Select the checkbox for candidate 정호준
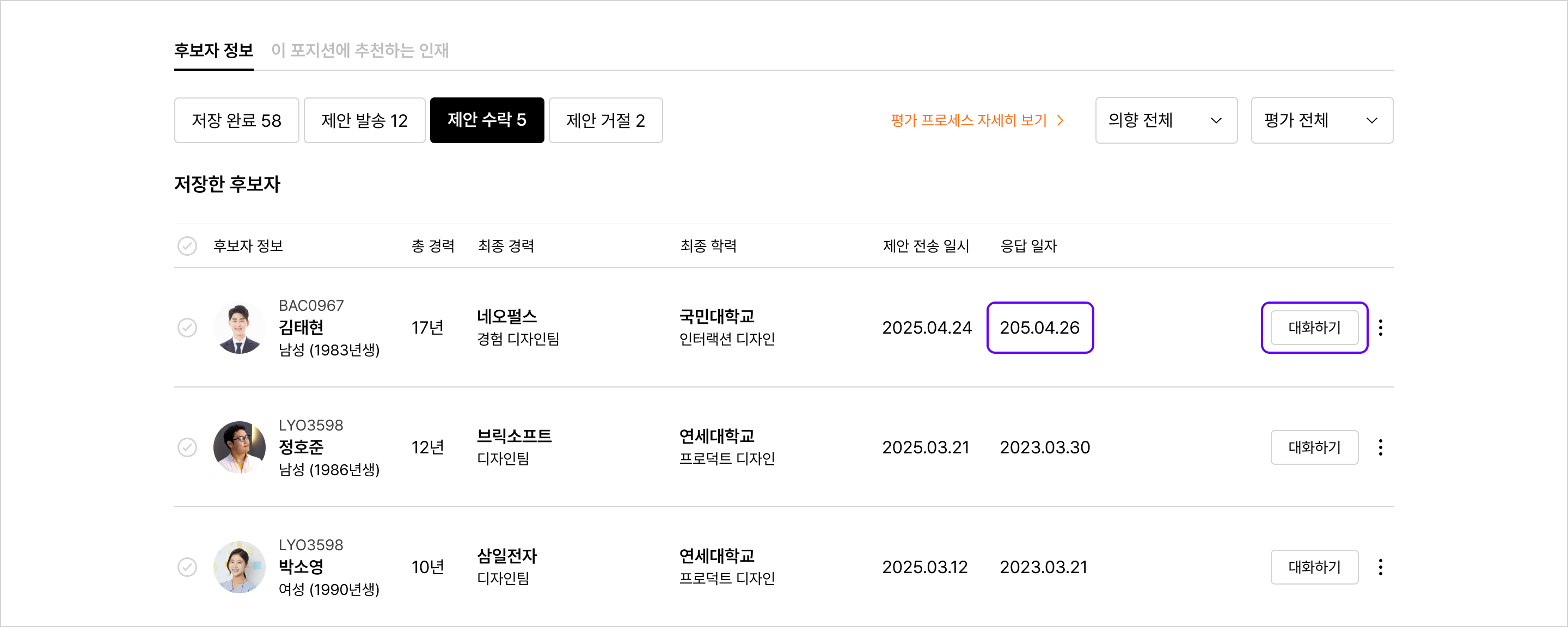1568x627 pixels. (187, 447)
